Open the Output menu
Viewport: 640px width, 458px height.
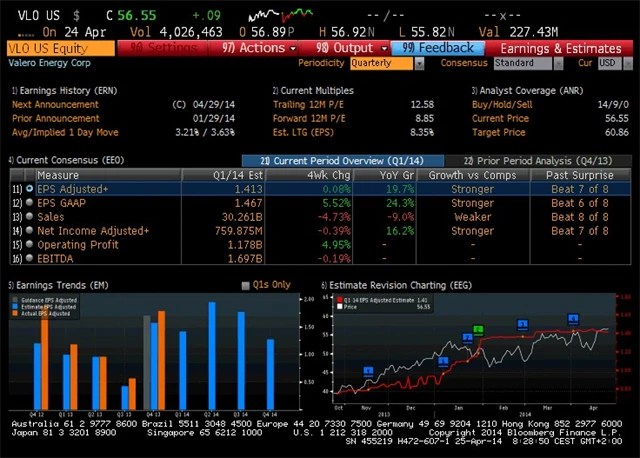[x=345, y=47]
